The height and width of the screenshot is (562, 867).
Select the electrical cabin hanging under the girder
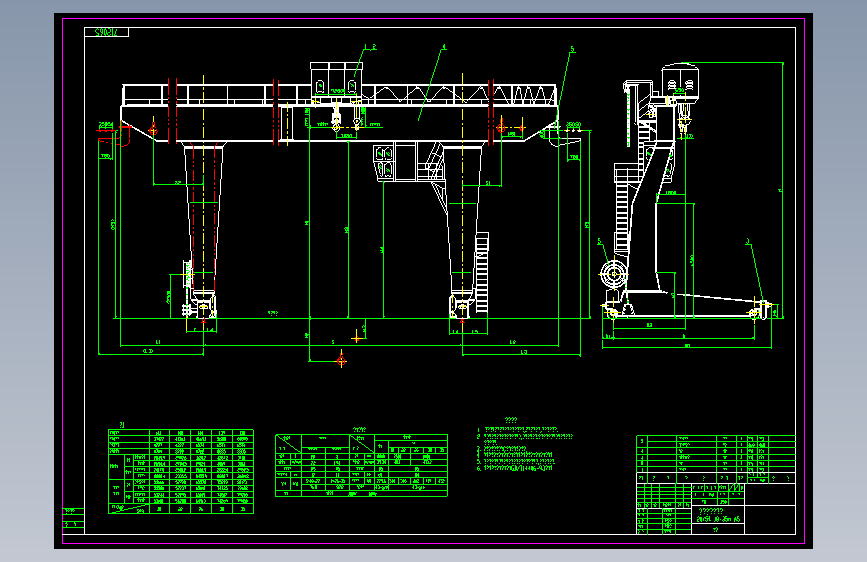(x=395, y=162)
